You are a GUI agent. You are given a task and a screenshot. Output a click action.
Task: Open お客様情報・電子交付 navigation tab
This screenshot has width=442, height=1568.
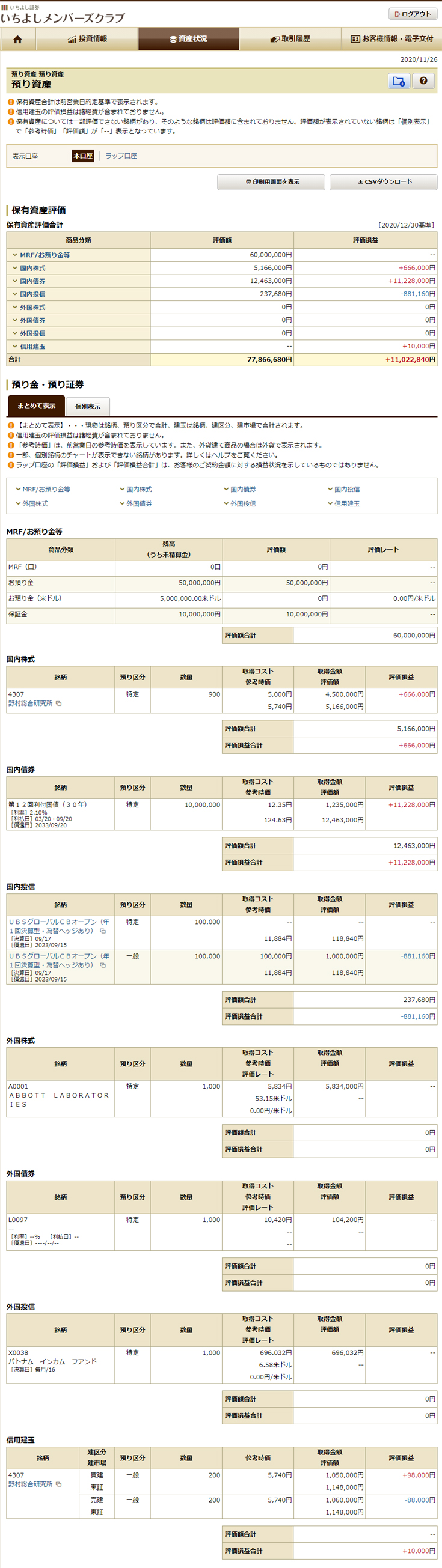coord(391,39)
